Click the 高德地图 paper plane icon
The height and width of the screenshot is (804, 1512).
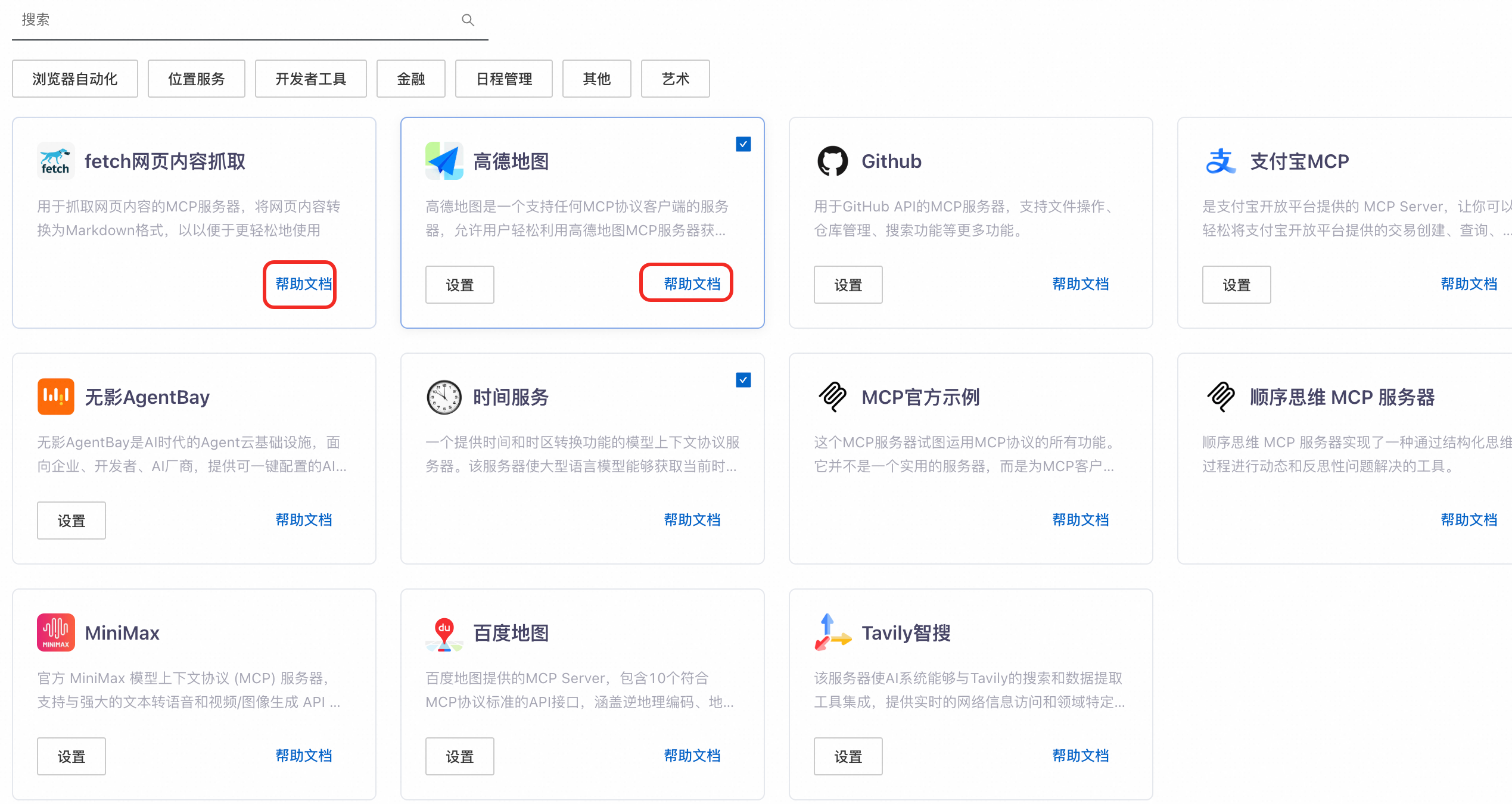tap(444, 161)
